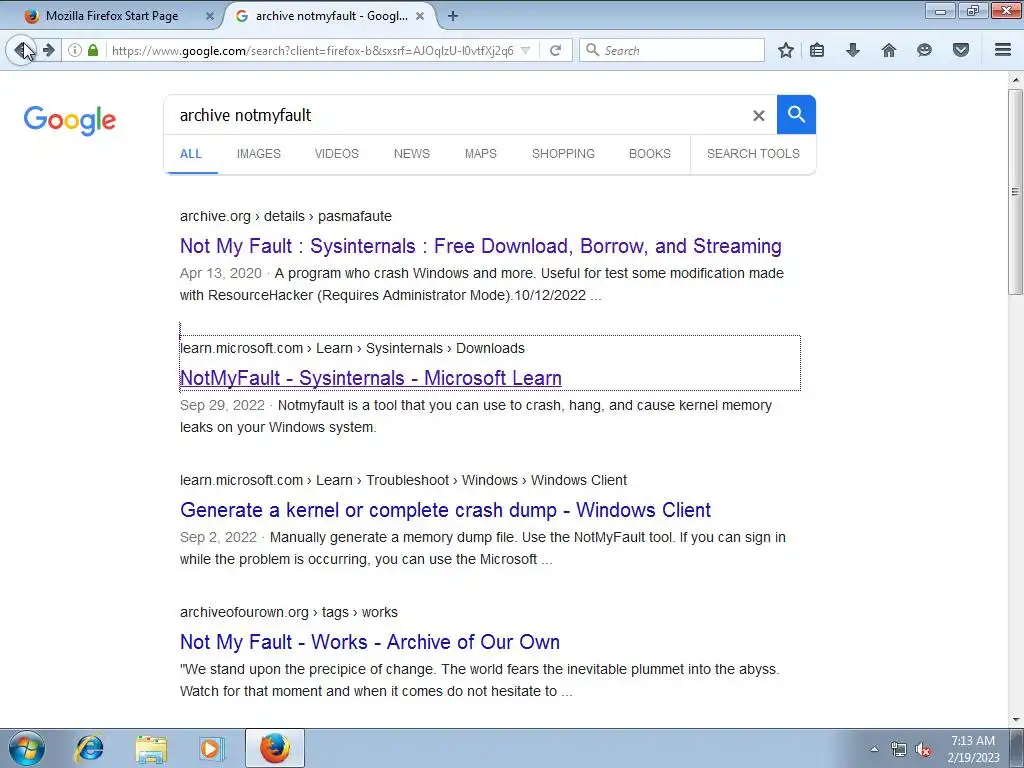The width and height of the screenshot is (1024, 768).
Task: Launch Internet Explorer from taskbar
Action: [89, 748]
